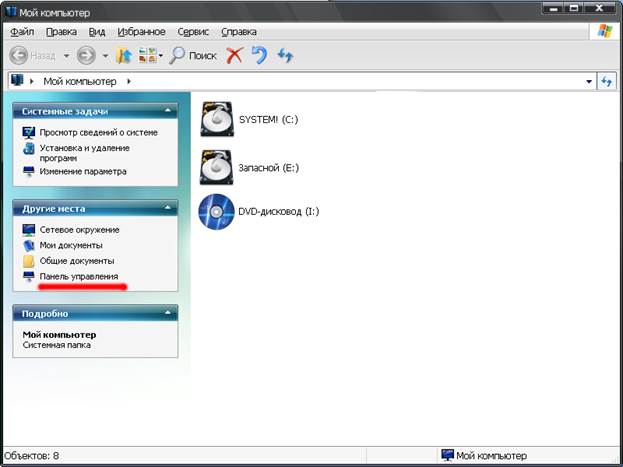The image size is (623, 467).
Task: Click the toolbar refresh arrows icon
Action: pyautogui.click(x=285, y=55)
